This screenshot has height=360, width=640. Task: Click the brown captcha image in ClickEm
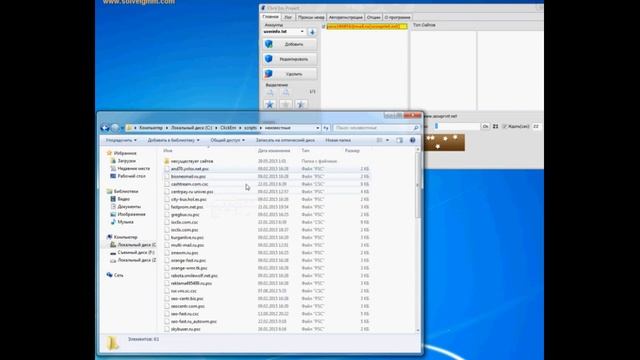click(x=444, y=142)
